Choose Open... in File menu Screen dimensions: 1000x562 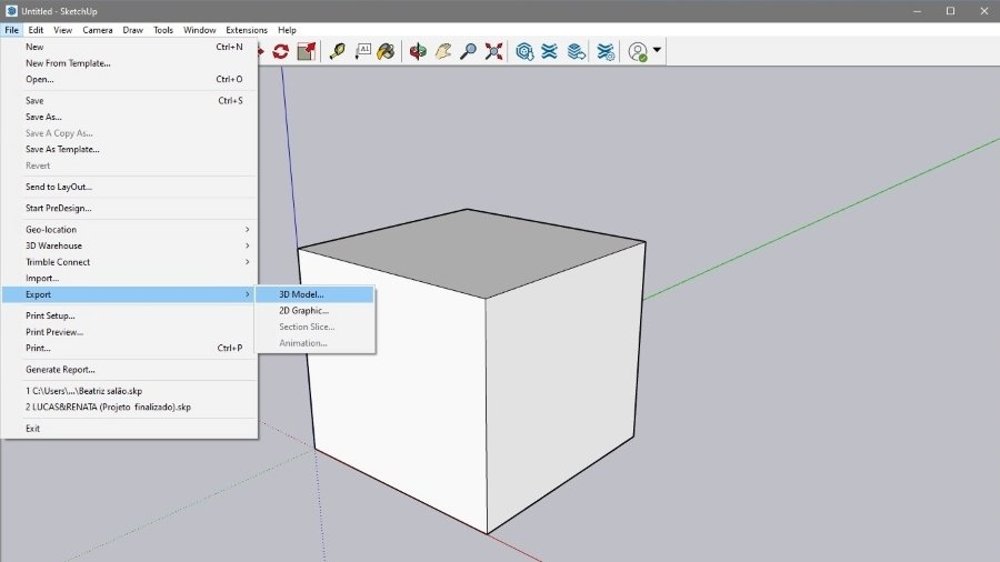tap(129, 79)
